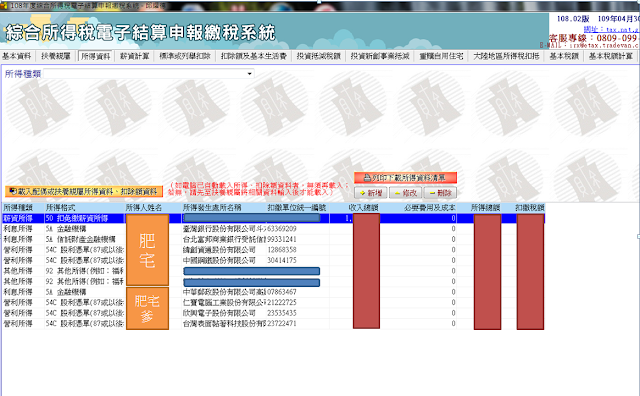The width and height of the screenshot is (640, 396).
Task: Click unit number 63369209
Action: [x=282, y=229]
